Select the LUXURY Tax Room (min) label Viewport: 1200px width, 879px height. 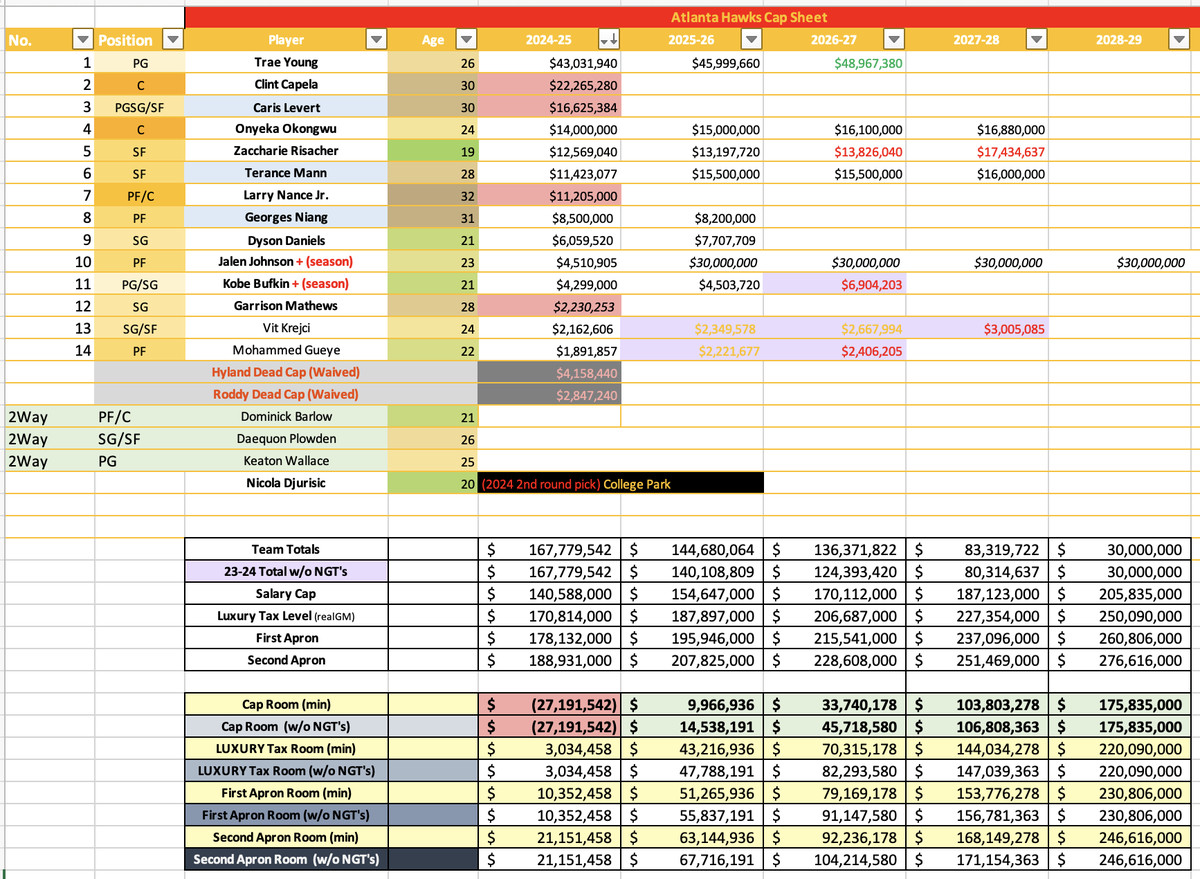(x=286, y=748)
